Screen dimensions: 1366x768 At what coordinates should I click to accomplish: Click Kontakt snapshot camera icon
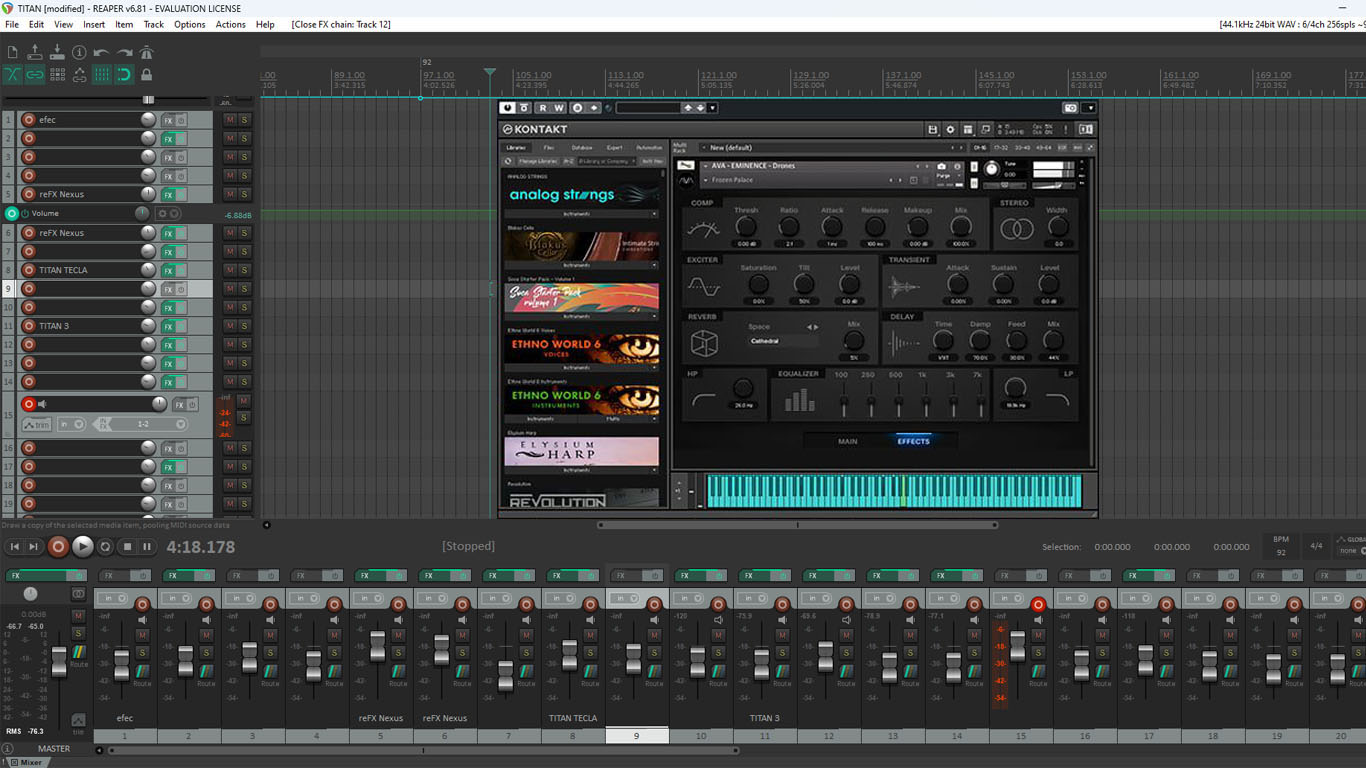pos(941,166)
